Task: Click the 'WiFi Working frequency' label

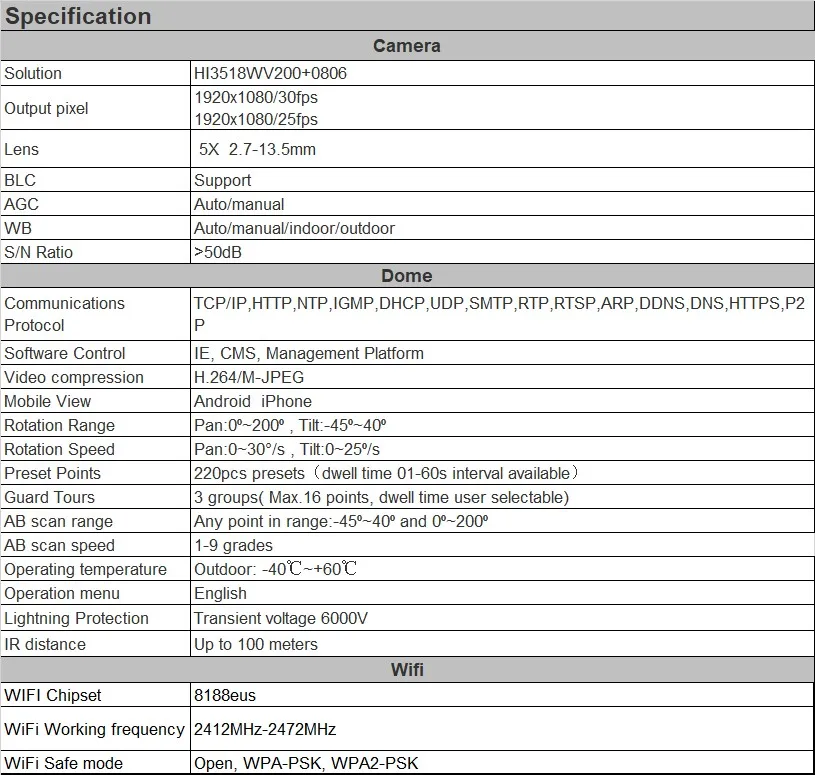Action: 94,729
